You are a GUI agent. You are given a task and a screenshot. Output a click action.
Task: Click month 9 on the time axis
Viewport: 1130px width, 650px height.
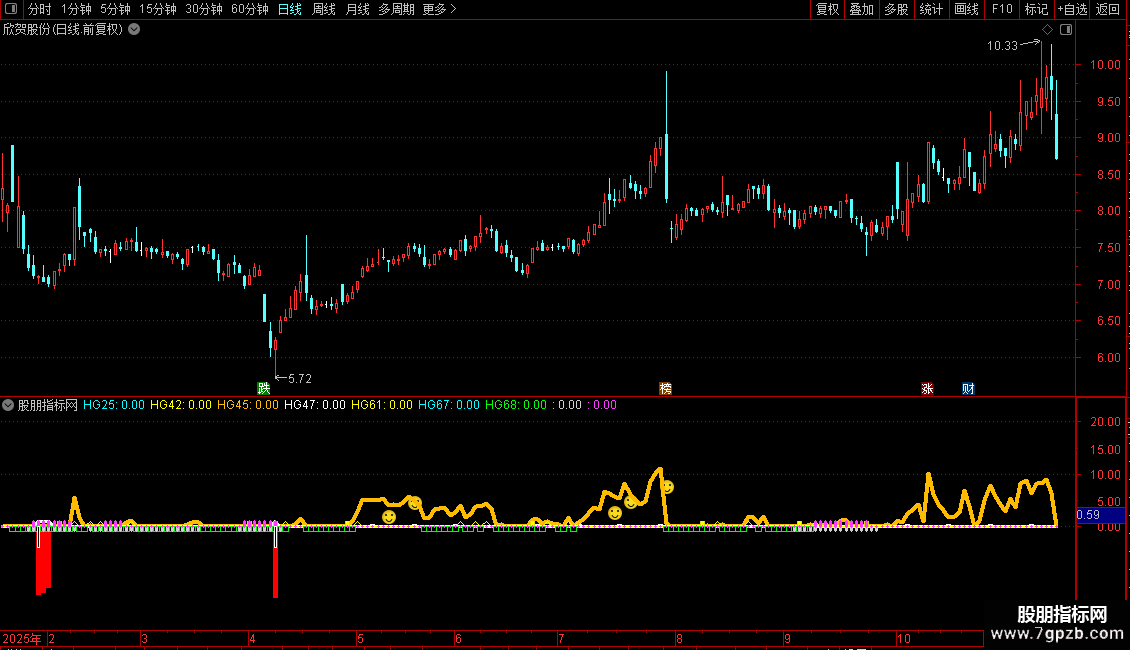coord(788,638)
